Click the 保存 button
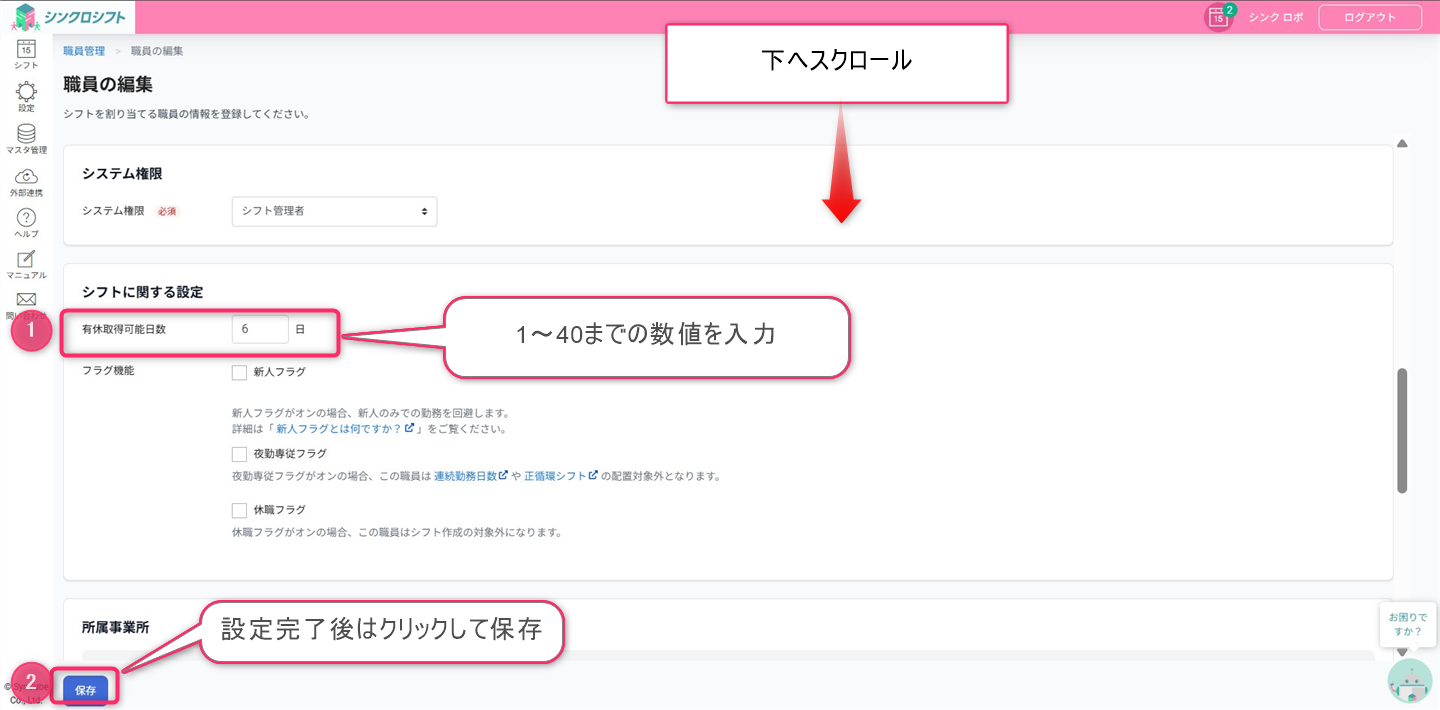Viewport: 1440px width, 710px height. [x=85, y=690]
